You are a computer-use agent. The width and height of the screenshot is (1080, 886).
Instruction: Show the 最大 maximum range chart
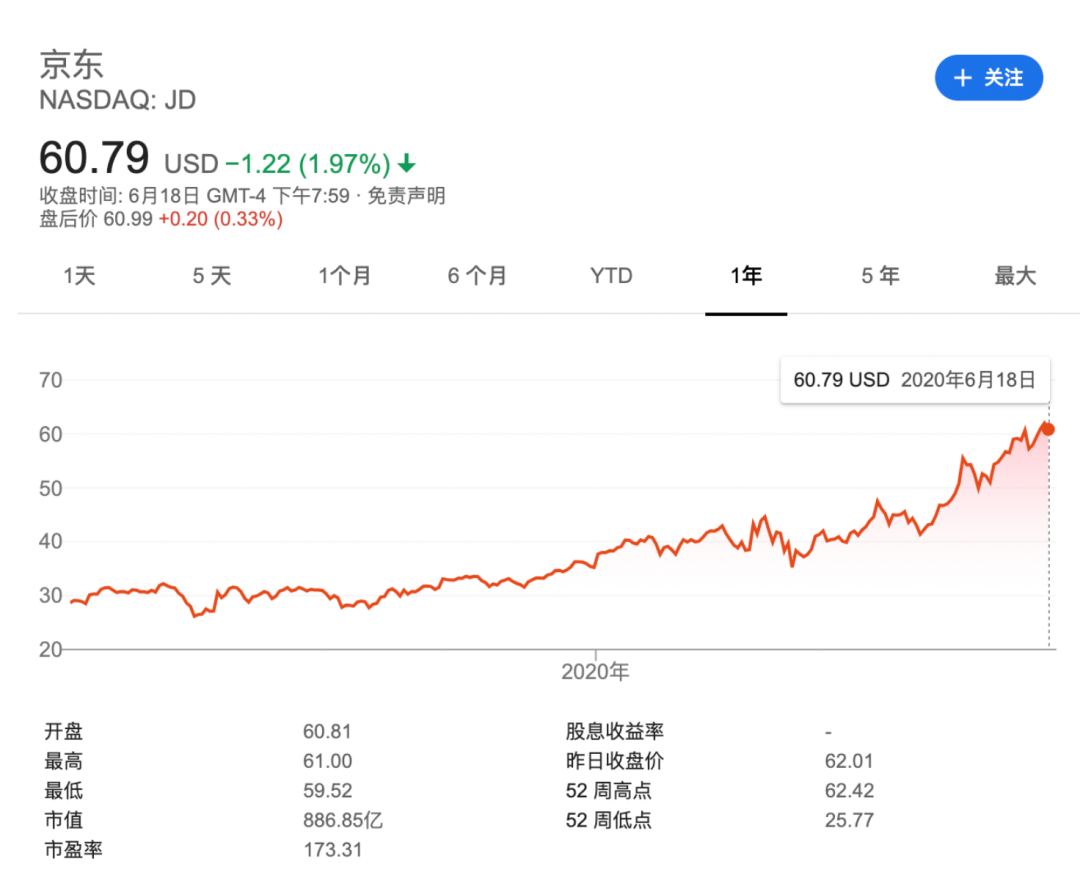pos(1015,276)
